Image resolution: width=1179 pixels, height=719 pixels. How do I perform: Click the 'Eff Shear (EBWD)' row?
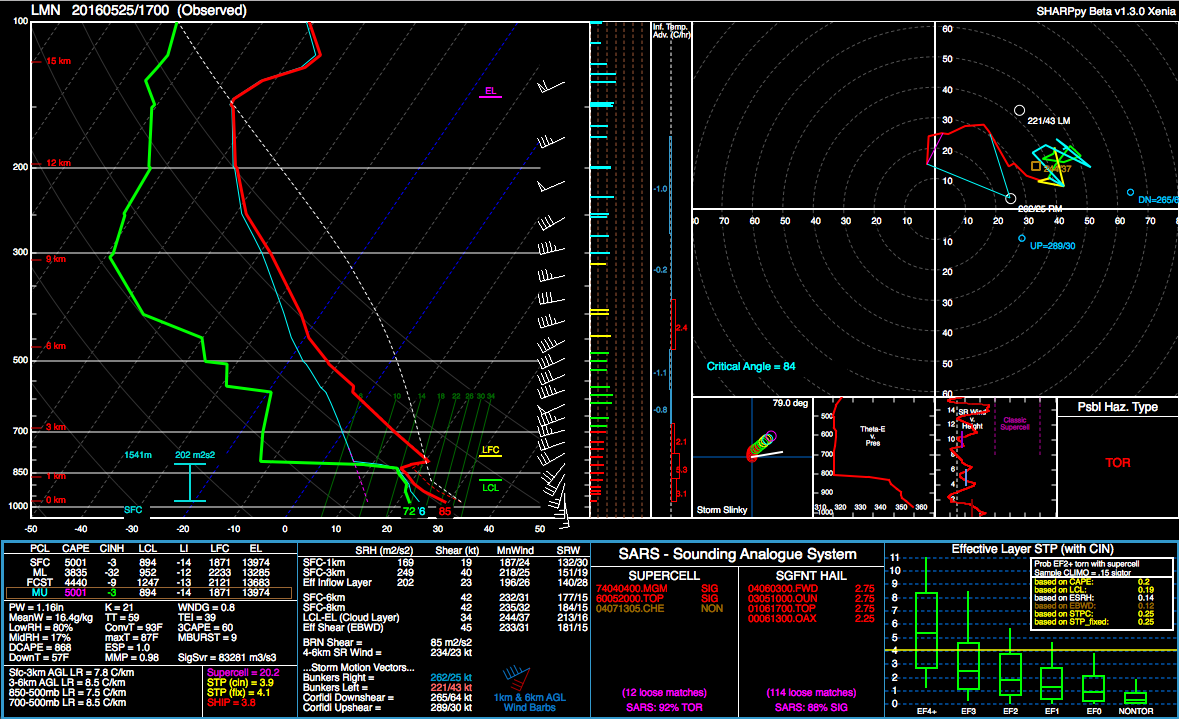point(445,627)
